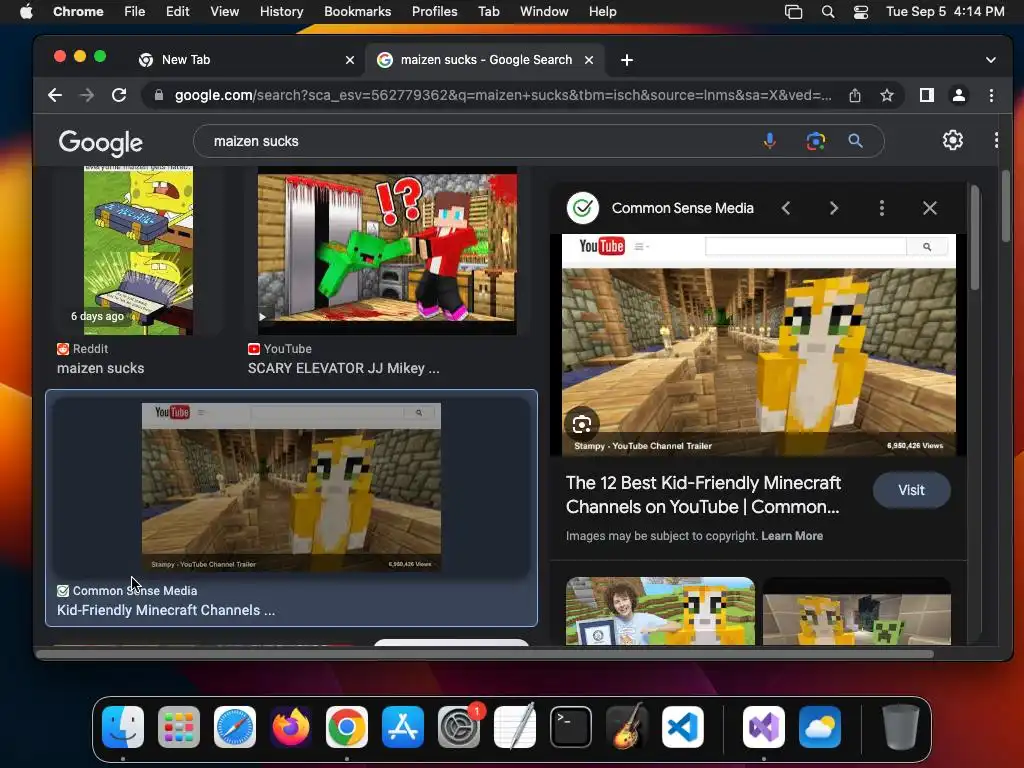Open the Chrome profile avatar menu
The width and height of the screenshot is (1024, 768).
tap(959, 95)
